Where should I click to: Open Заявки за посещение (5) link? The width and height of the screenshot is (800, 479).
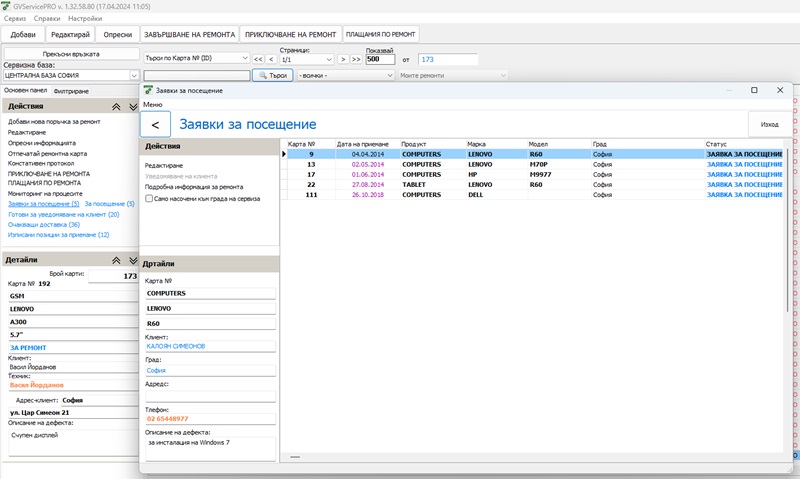coord(43,204)
